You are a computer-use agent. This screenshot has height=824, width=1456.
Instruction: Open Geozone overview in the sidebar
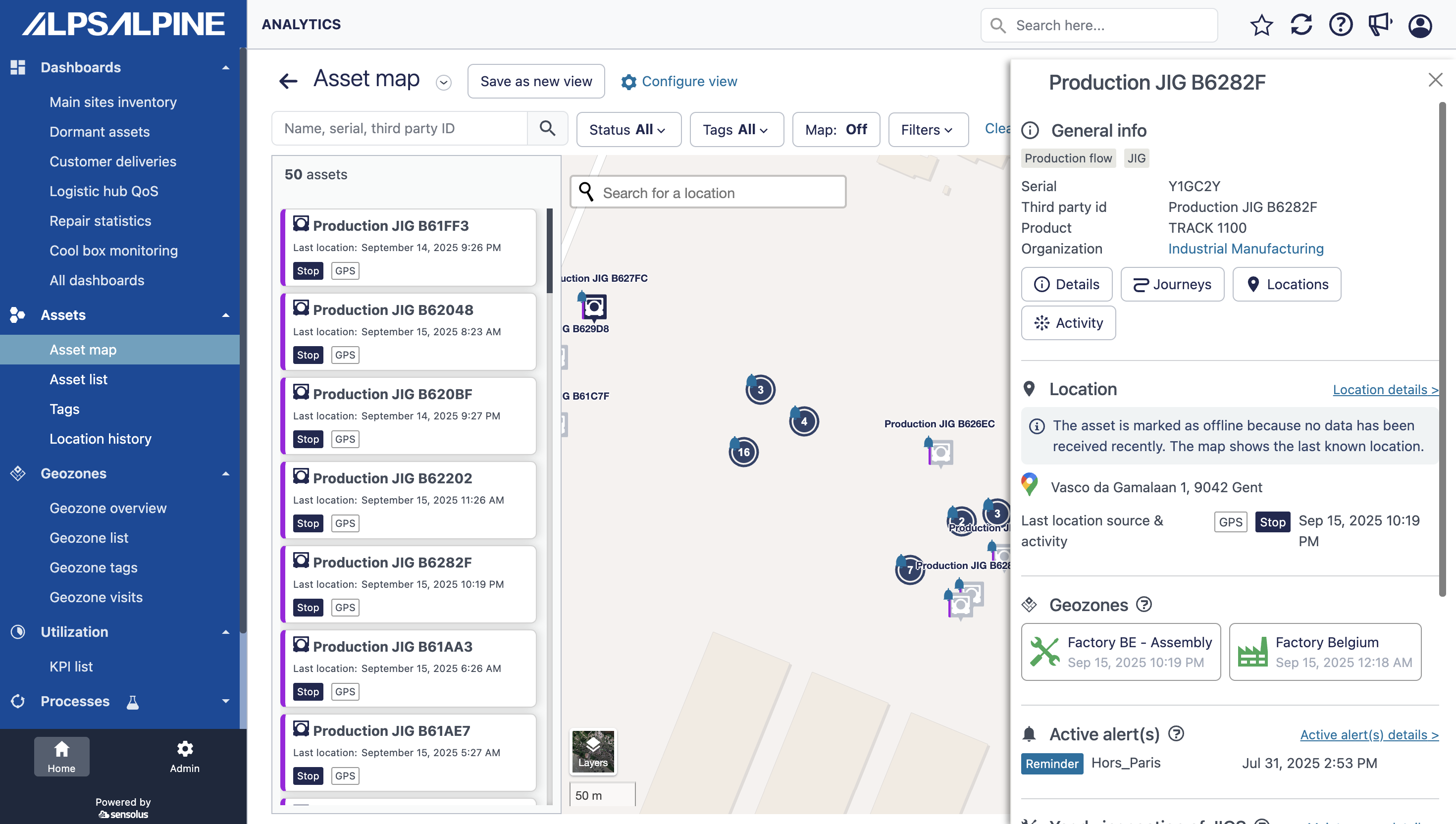[108, 508]
